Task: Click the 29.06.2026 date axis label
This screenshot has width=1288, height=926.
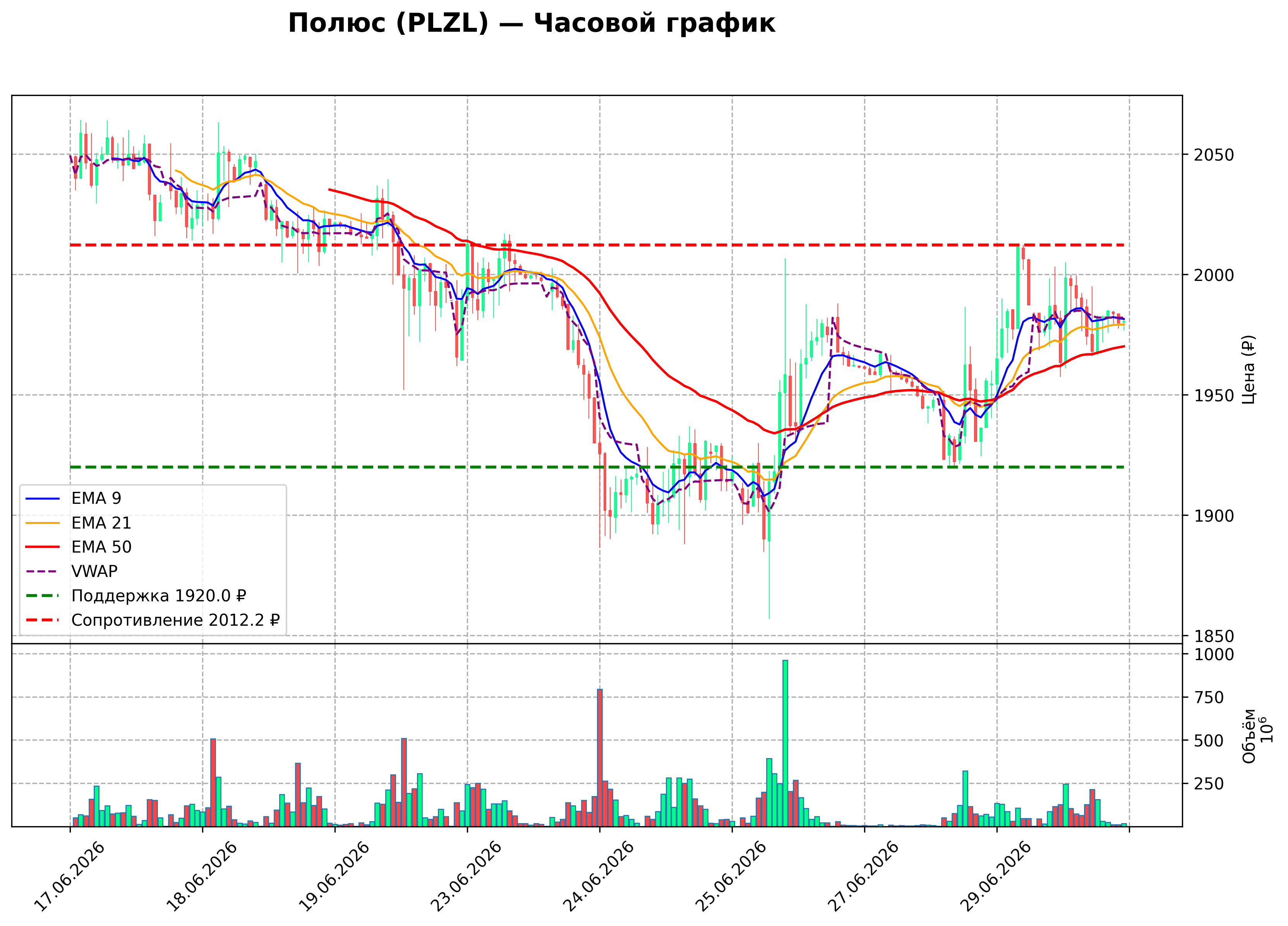Action: click(996, 876)
